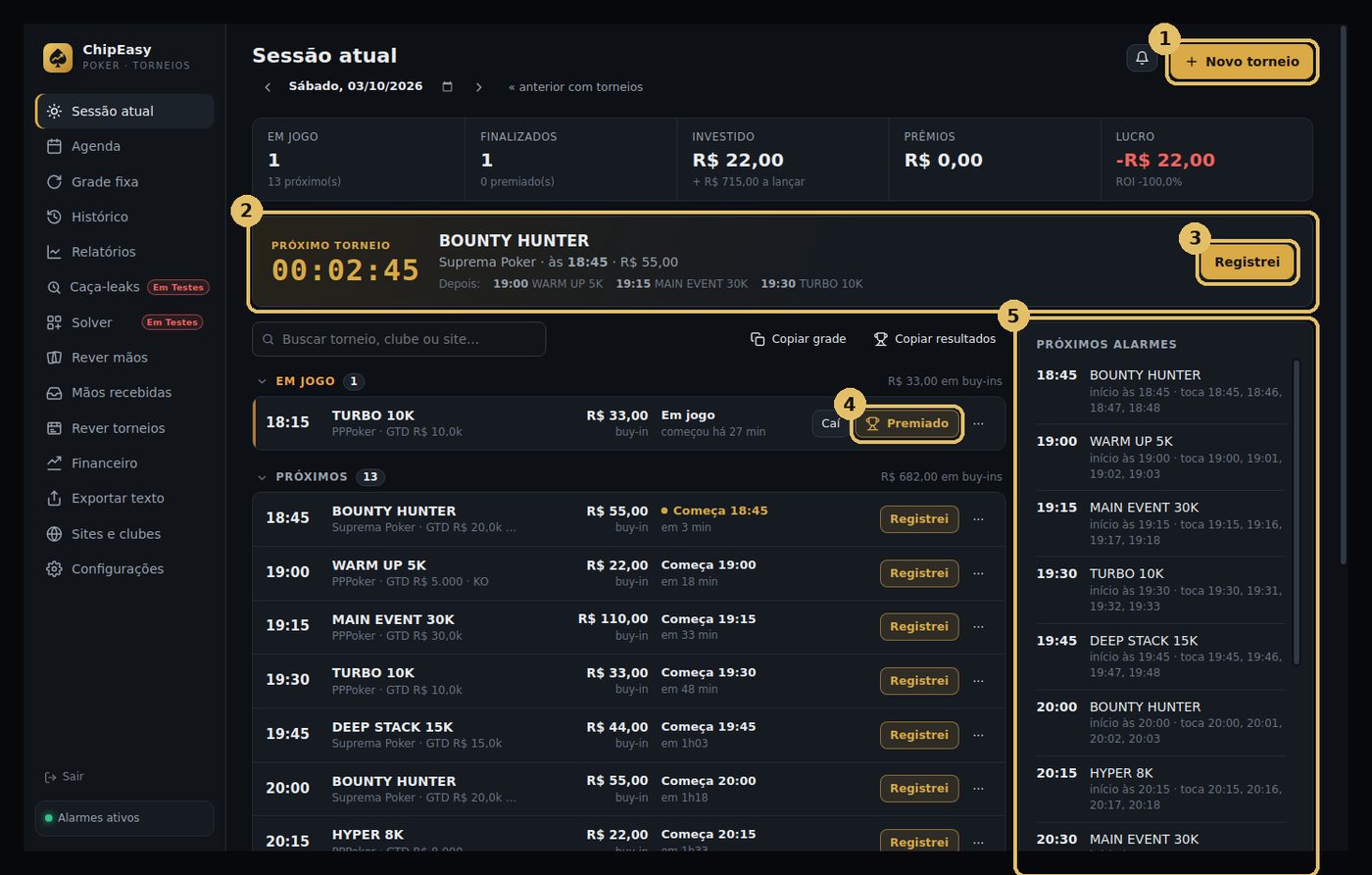Open Rever mãos section
Image resolution: width=1372 pixels, height=875 pixels.
pyautogui.click(x=124, y=358)
